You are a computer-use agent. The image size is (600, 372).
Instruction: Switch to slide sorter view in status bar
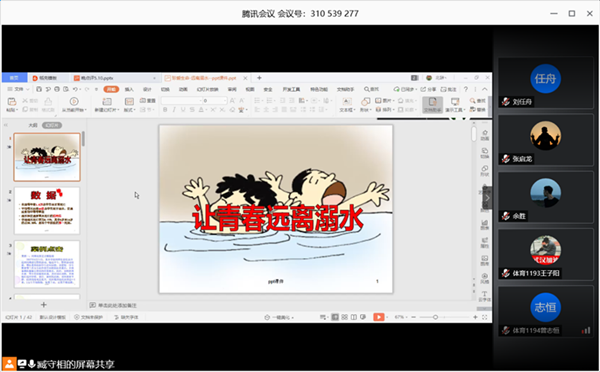click(344, 317)
